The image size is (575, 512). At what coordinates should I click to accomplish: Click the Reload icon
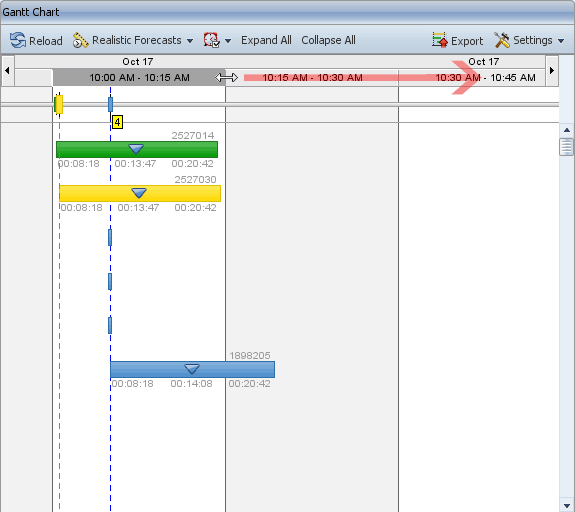click(18, 40)
